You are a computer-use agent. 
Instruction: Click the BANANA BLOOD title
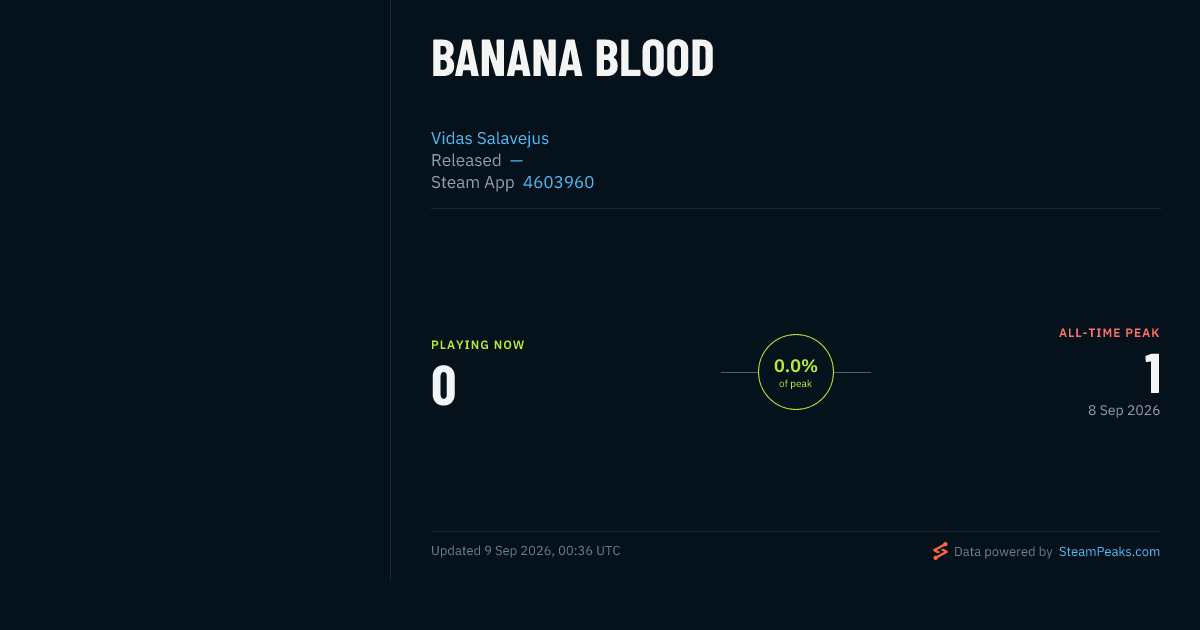[573, 59]
